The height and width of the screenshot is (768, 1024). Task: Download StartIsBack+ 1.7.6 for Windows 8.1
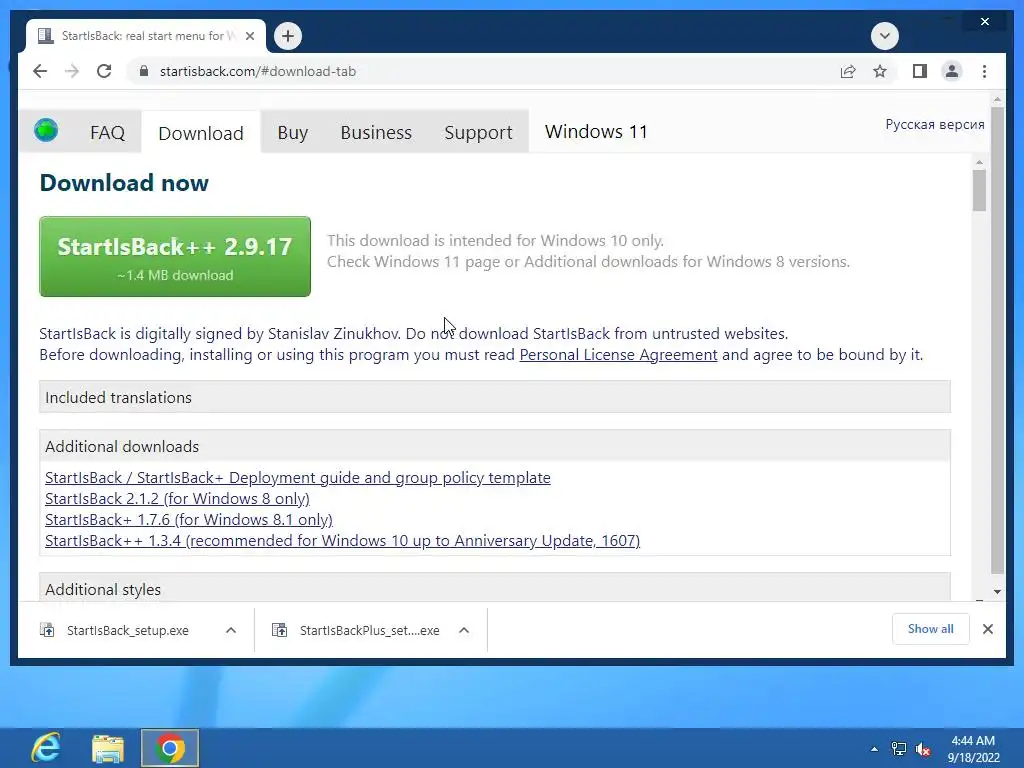click(x=189, y=519)
